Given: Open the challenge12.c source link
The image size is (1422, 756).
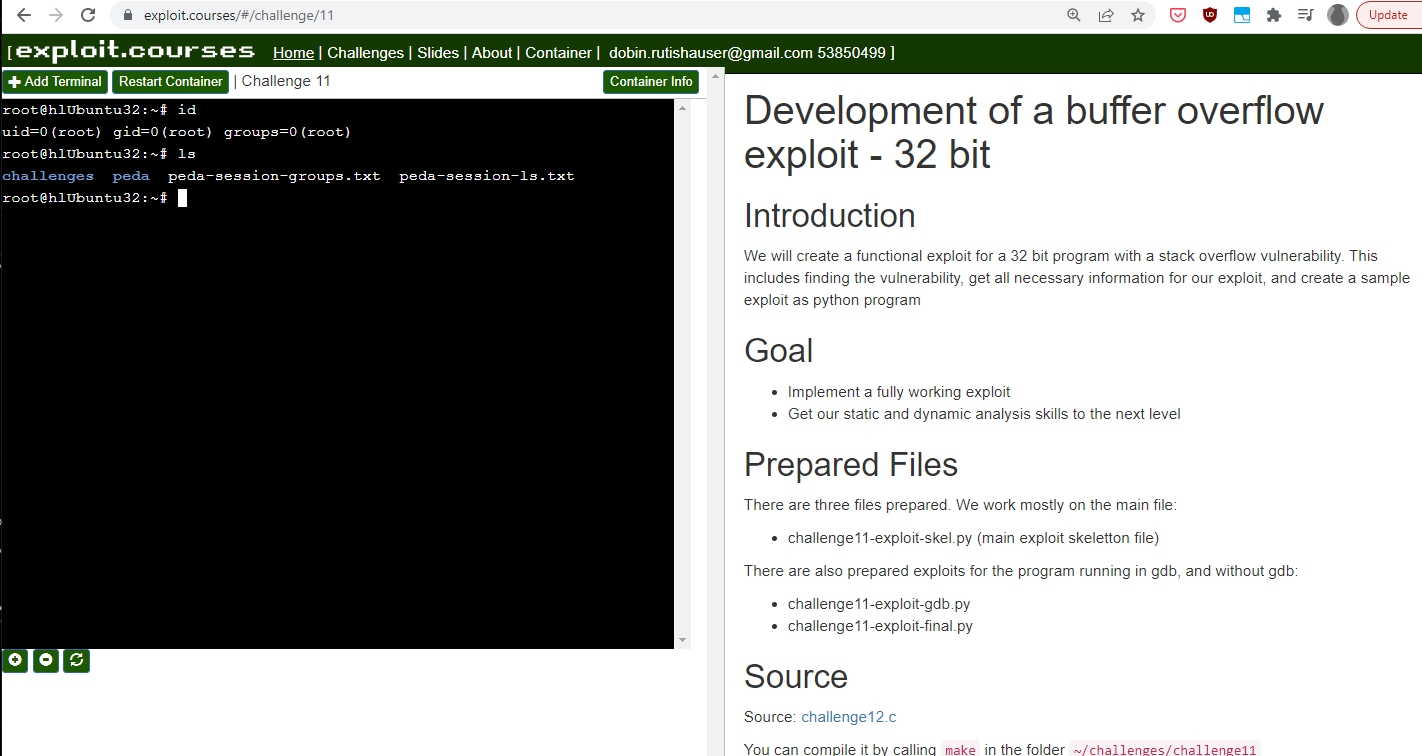Looking at the screenshot, I should click(x=848, y=716).
